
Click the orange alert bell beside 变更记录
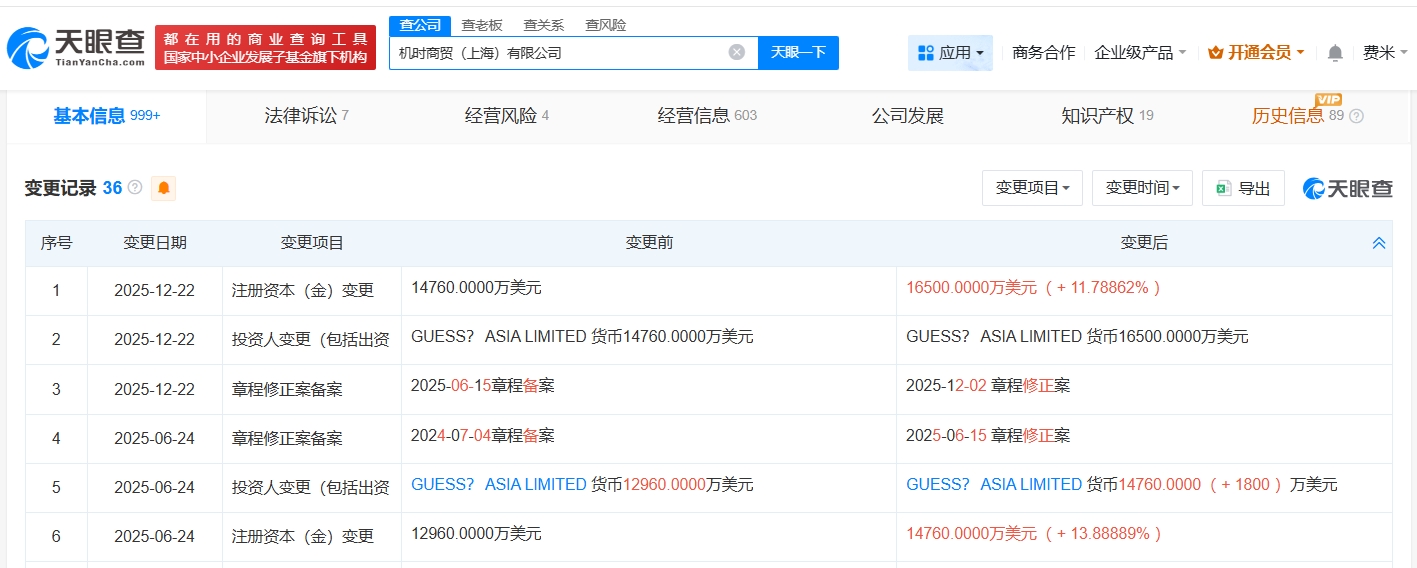point(163,188)
